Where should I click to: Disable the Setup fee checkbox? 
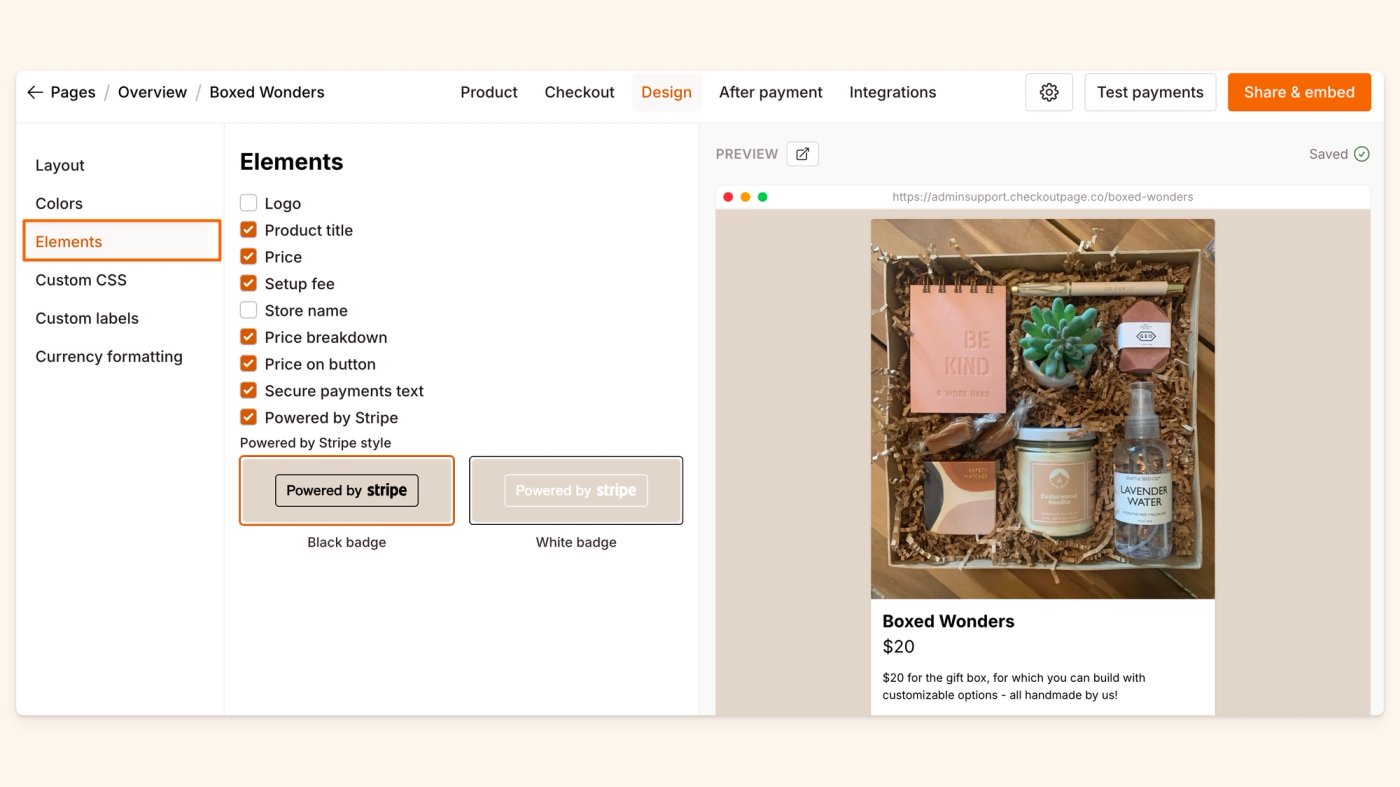249,284
